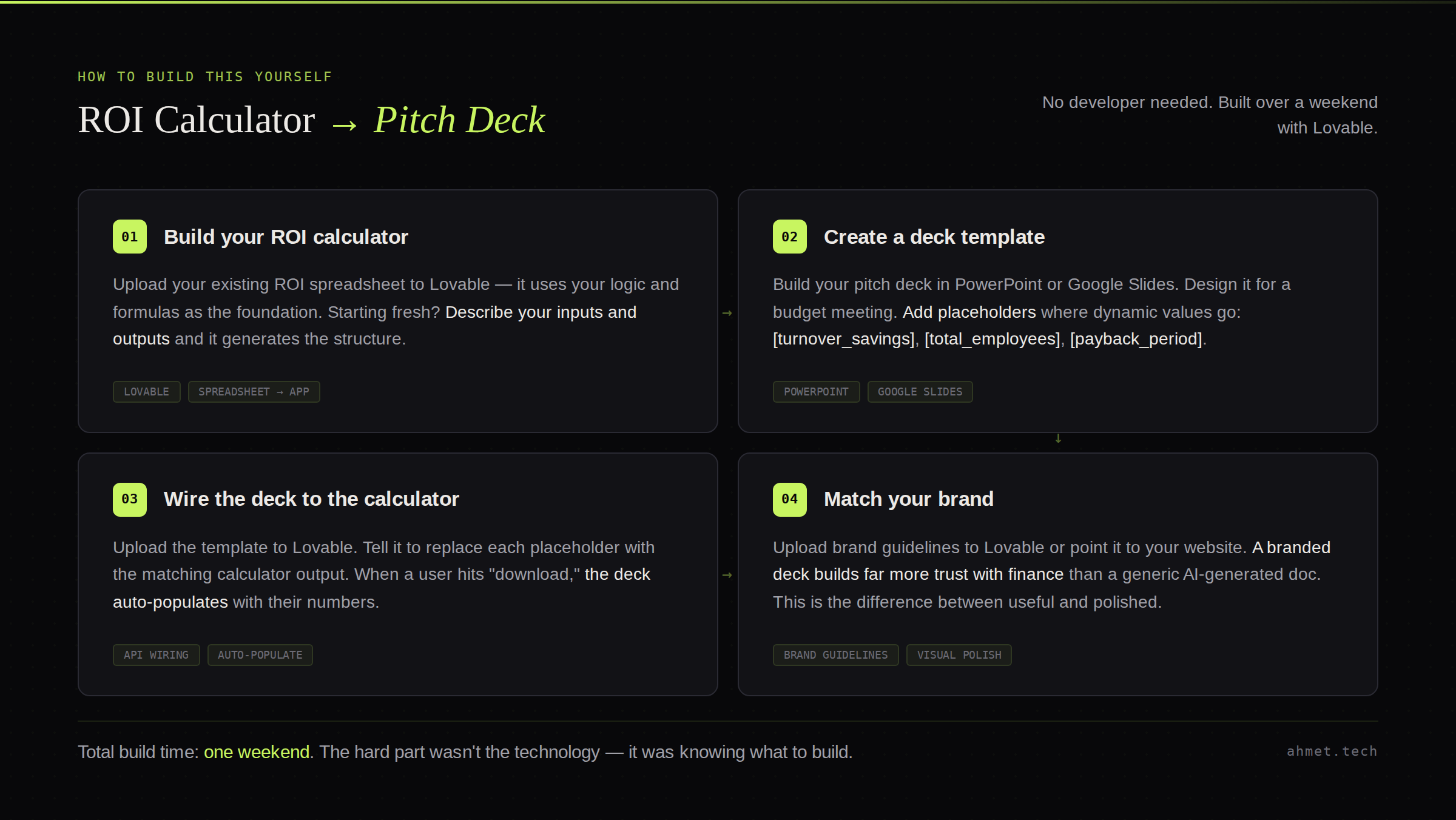Image resolution: width=1456 pixels, height=820 pixels.
Task: Click the 01 step number badge
Action: (130, 237)
